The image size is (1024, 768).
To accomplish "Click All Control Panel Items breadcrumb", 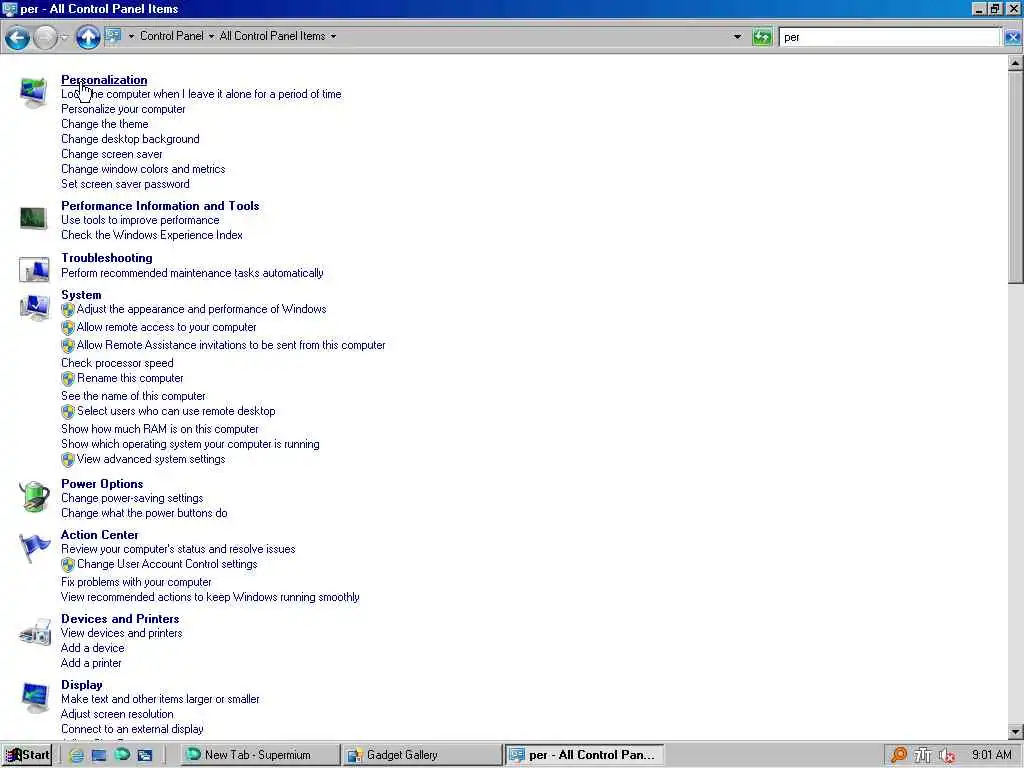I will point(272,36).
